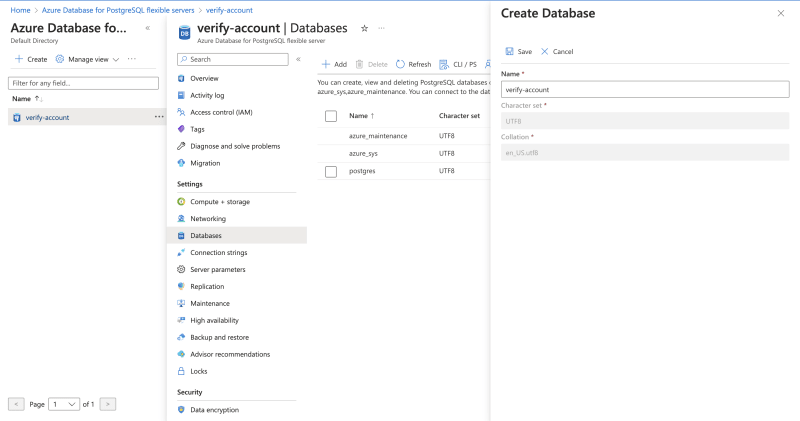800x421 pixels.
Task: Click the Access control (IAM) icon
Action: (x=181, y=112)
